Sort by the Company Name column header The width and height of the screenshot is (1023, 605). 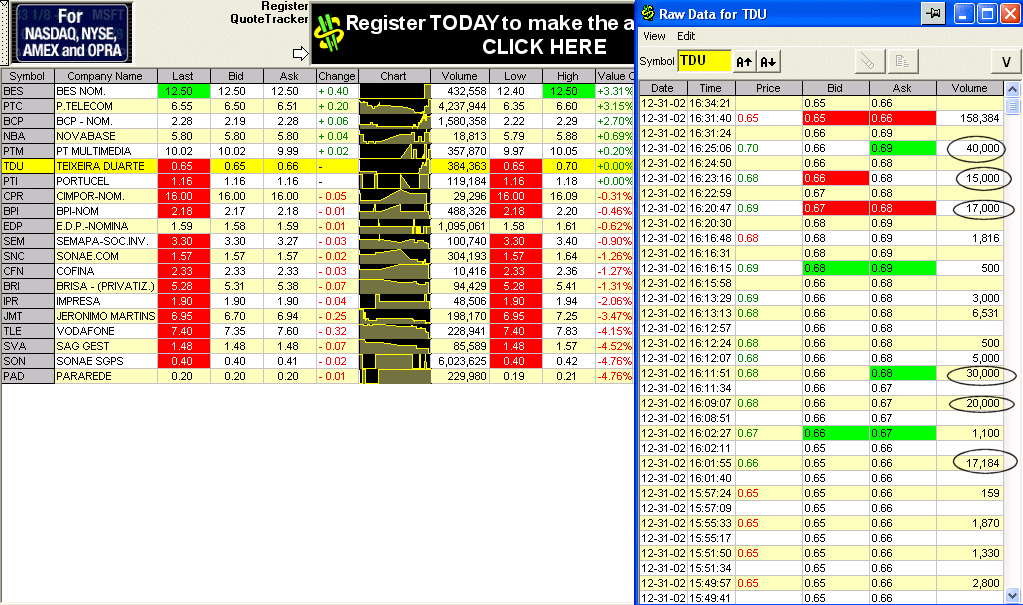105,76
